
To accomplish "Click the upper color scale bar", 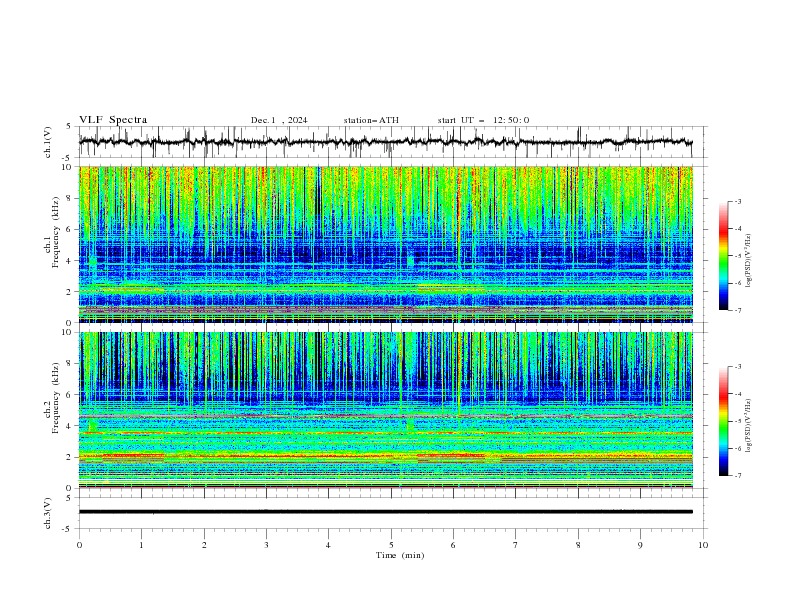I will click(724, 255).
